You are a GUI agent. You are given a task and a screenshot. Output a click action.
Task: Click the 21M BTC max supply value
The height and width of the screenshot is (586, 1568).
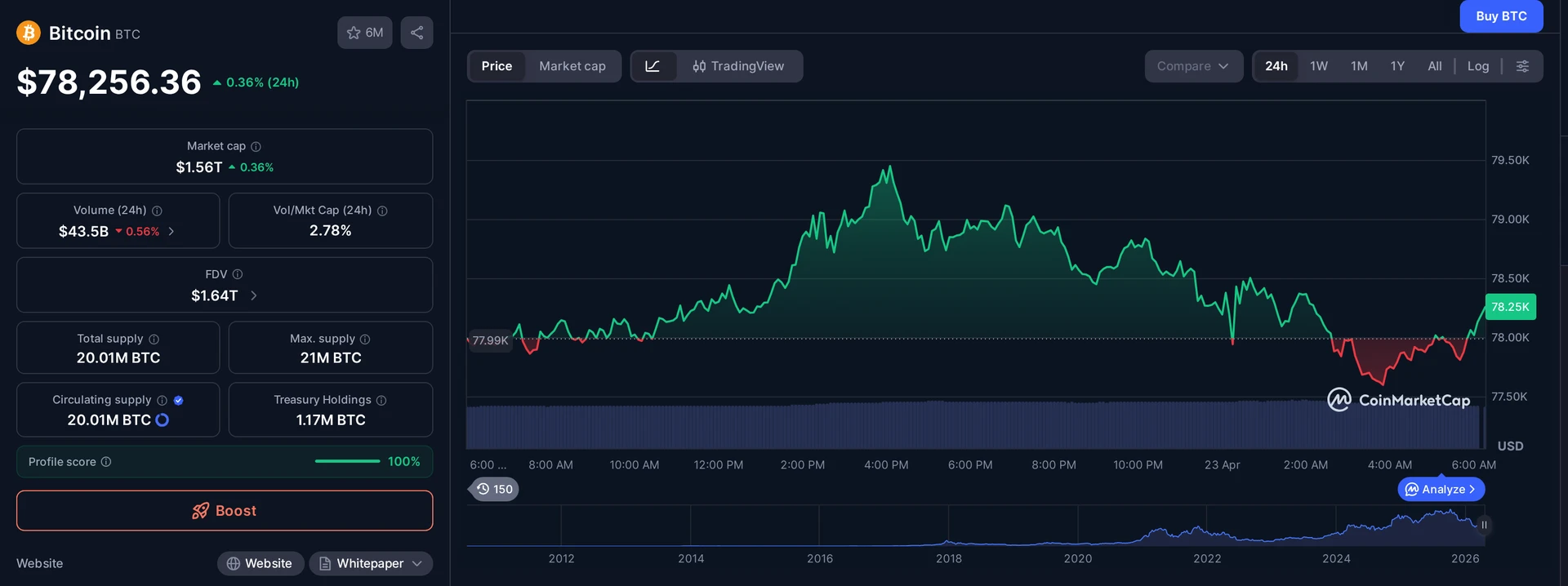coord(331,357)
